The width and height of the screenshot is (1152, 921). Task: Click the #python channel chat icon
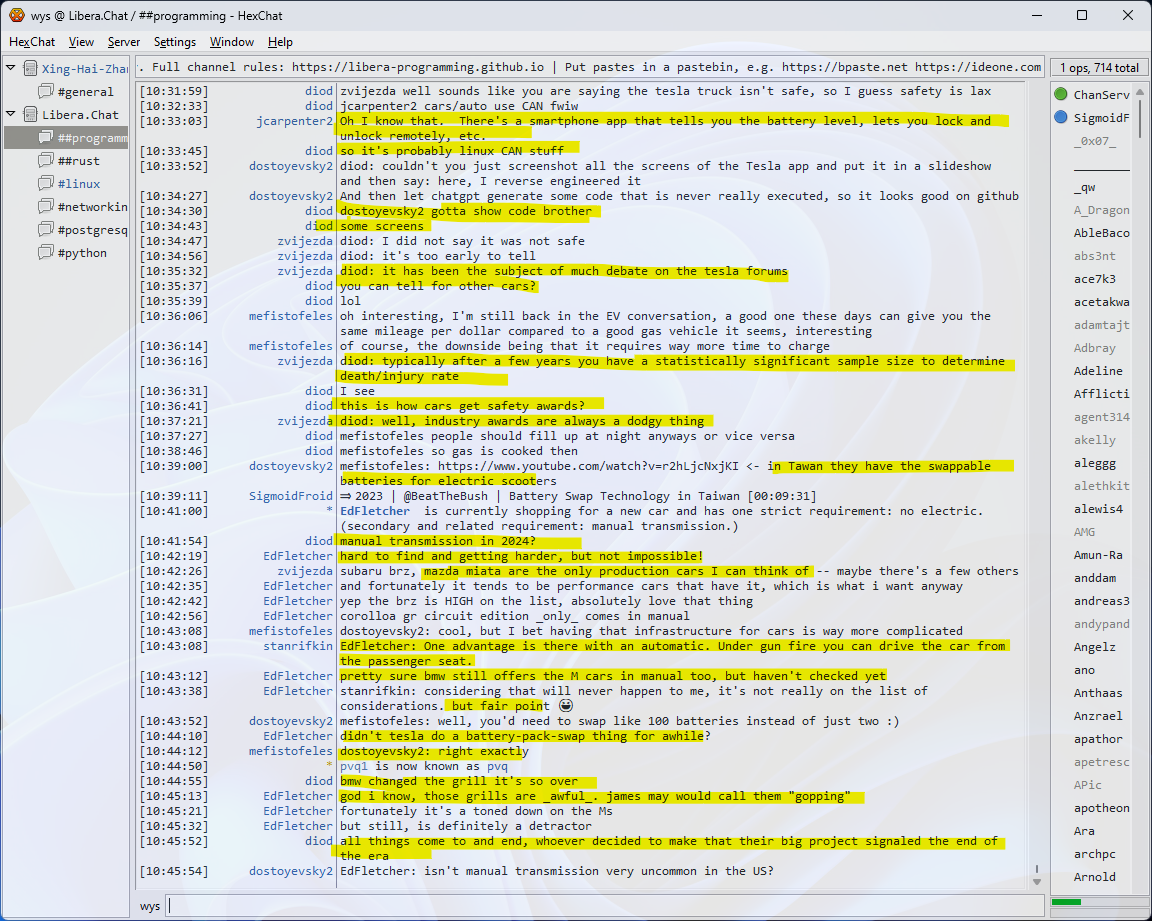point(46,253)
